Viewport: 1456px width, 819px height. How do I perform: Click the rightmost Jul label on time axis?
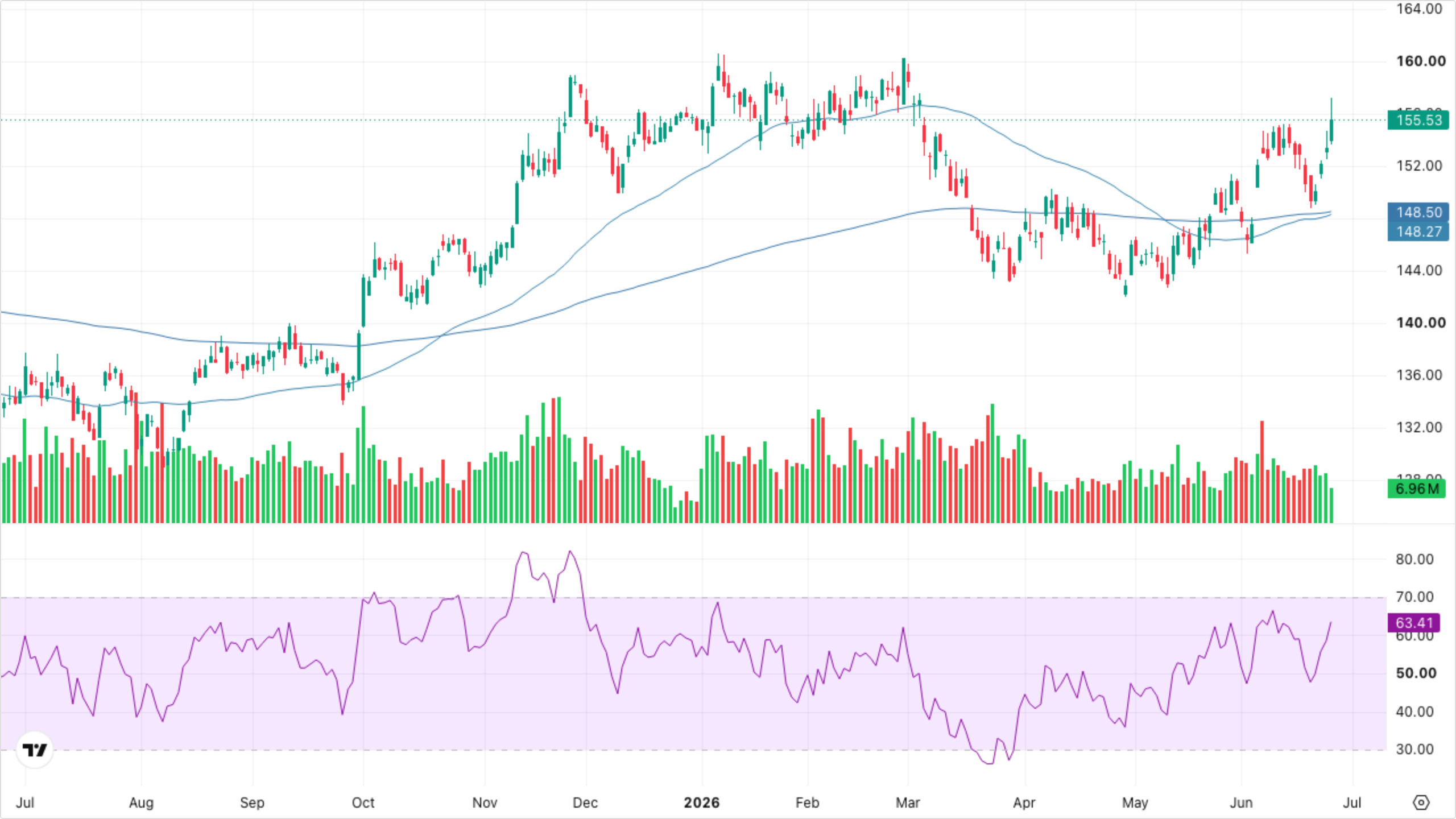click(x=1352, y=803)
